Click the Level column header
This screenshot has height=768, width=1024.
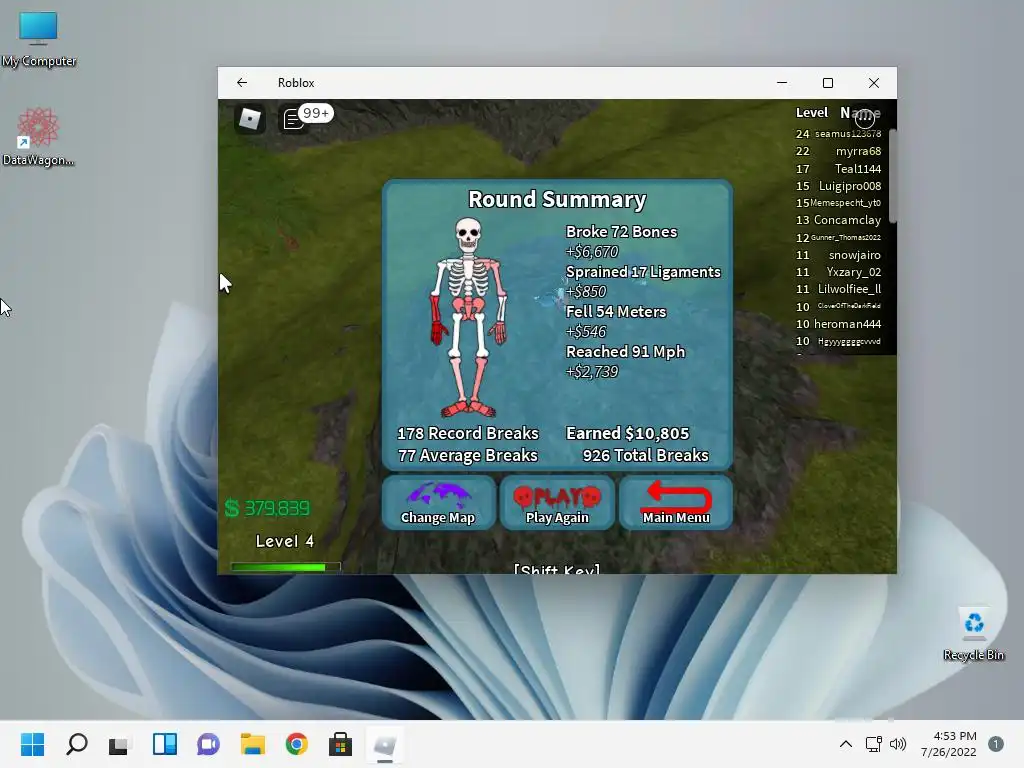coord(812,112)
